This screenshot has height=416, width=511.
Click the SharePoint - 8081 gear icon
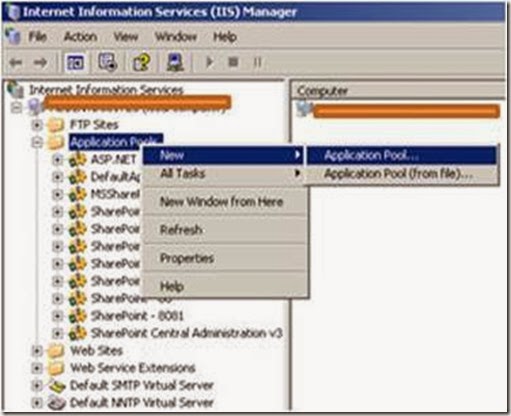pyautogui.click(x=77, y=316)
